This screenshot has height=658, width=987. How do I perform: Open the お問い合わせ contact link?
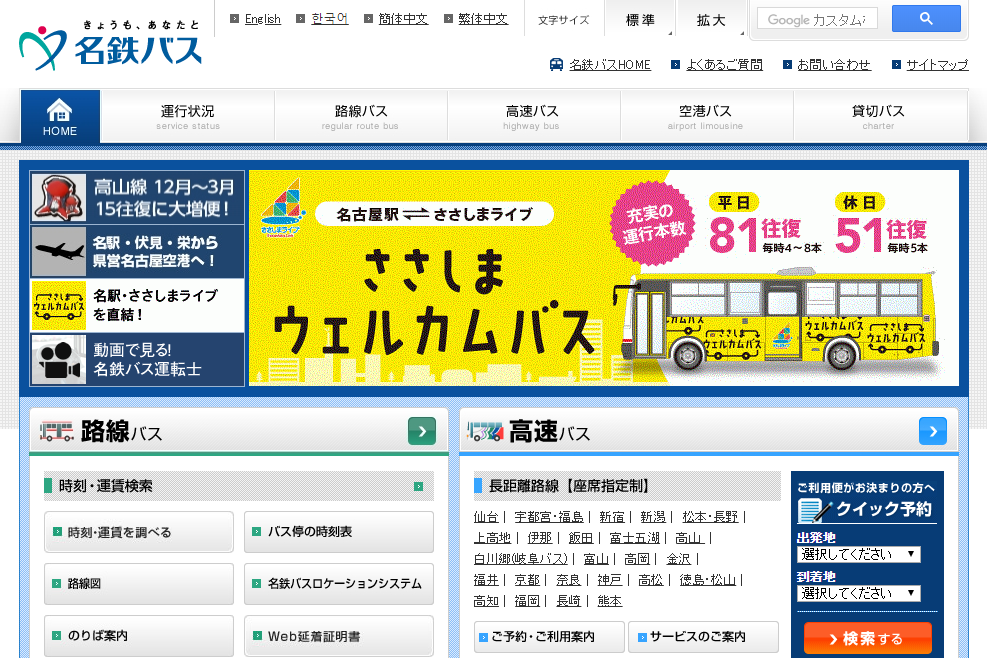(834, 65)
